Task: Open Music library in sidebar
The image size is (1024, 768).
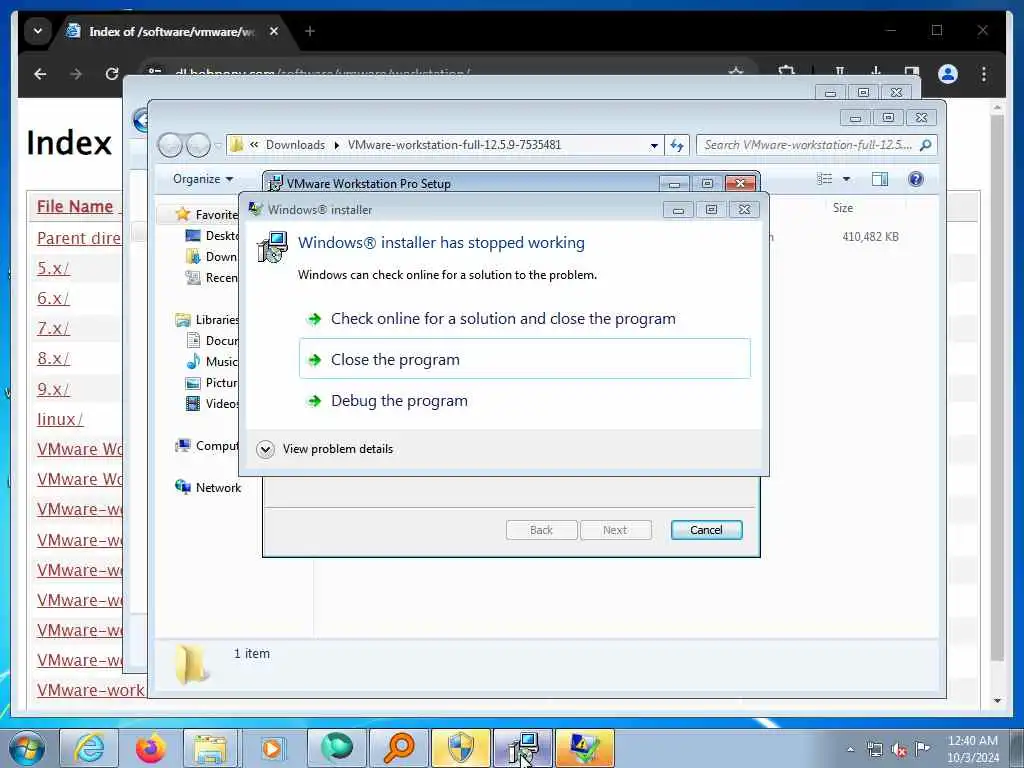Action: 212,361
